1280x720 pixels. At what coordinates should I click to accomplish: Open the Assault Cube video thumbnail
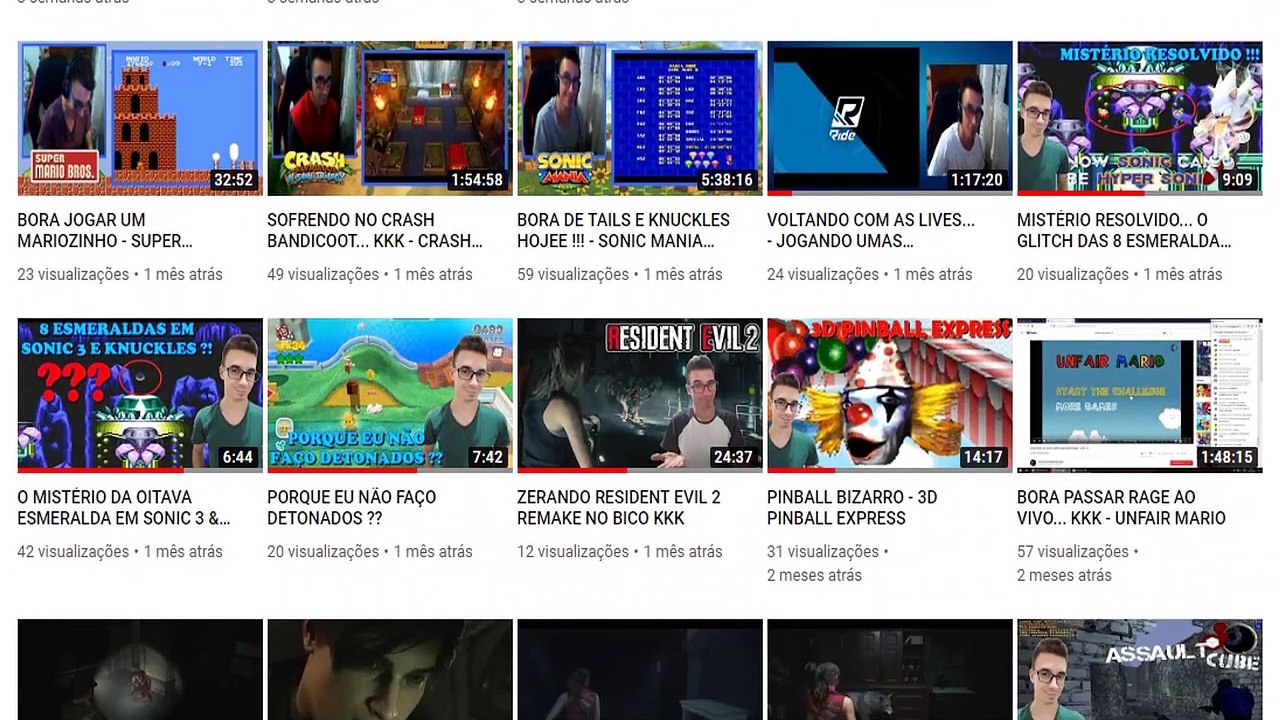(x=1140, y=669)
